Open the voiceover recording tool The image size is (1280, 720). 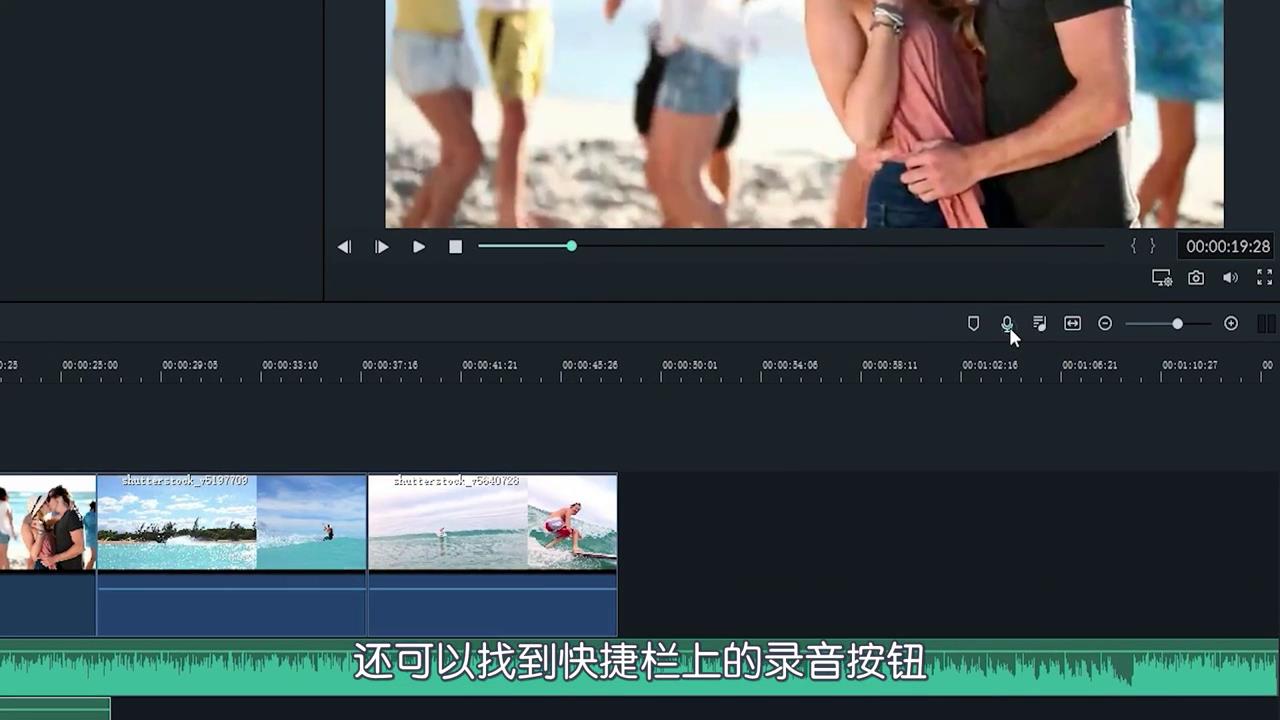point(1007,323)
